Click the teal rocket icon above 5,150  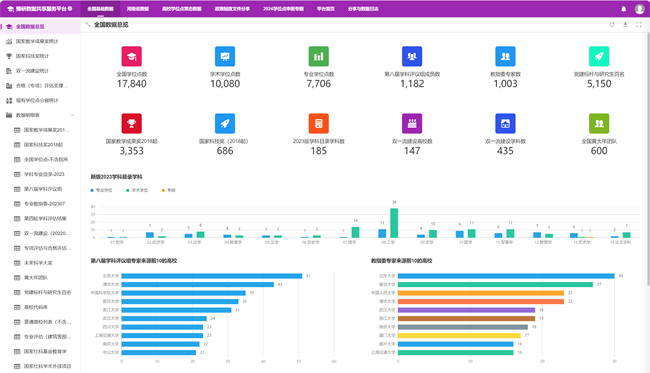click(x=599, y=56)
